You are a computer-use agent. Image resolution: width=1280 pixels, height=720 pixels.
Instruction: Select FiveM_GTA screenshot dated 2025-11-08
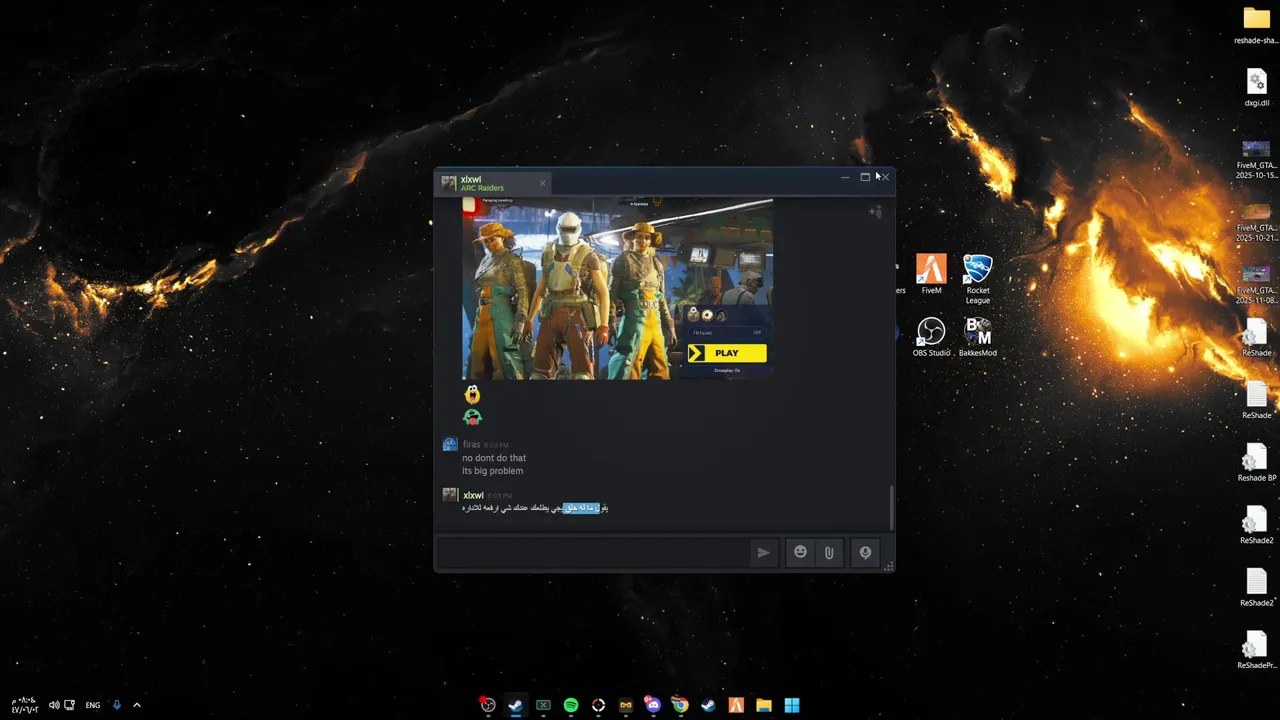pos(1256,285)
